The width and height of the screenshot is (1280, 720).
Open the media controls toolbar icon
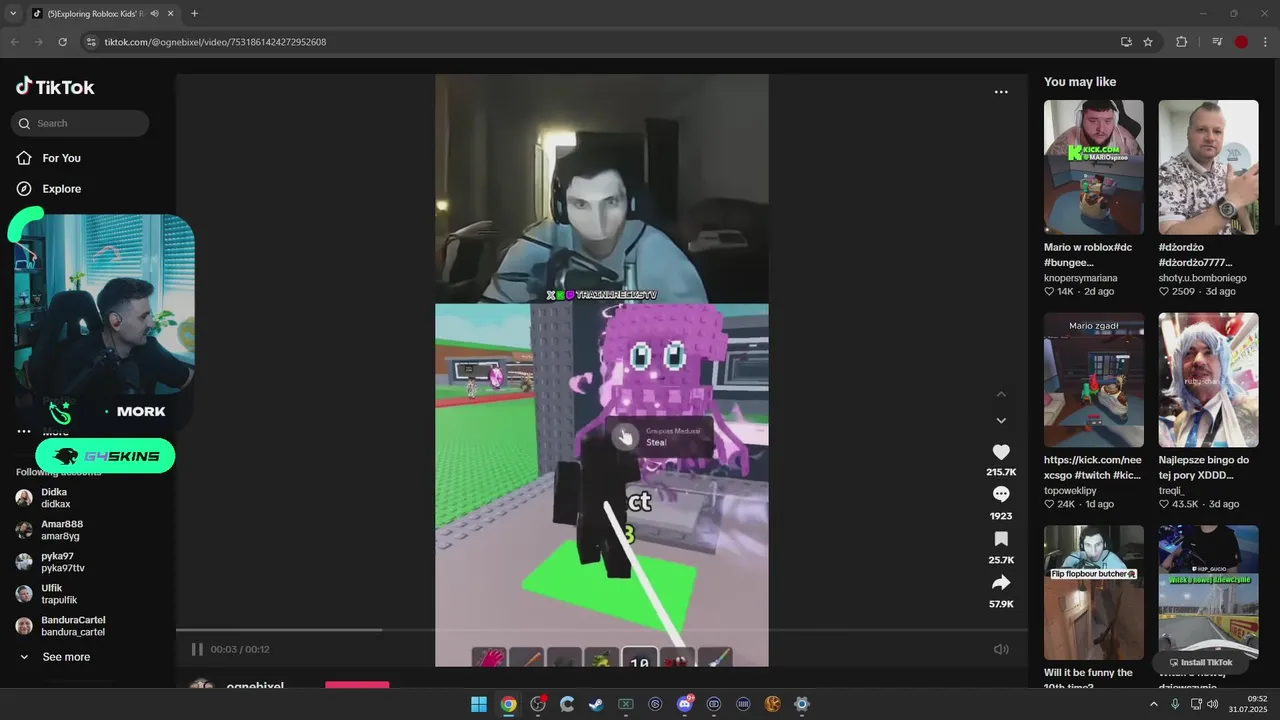pos(1217,42)
